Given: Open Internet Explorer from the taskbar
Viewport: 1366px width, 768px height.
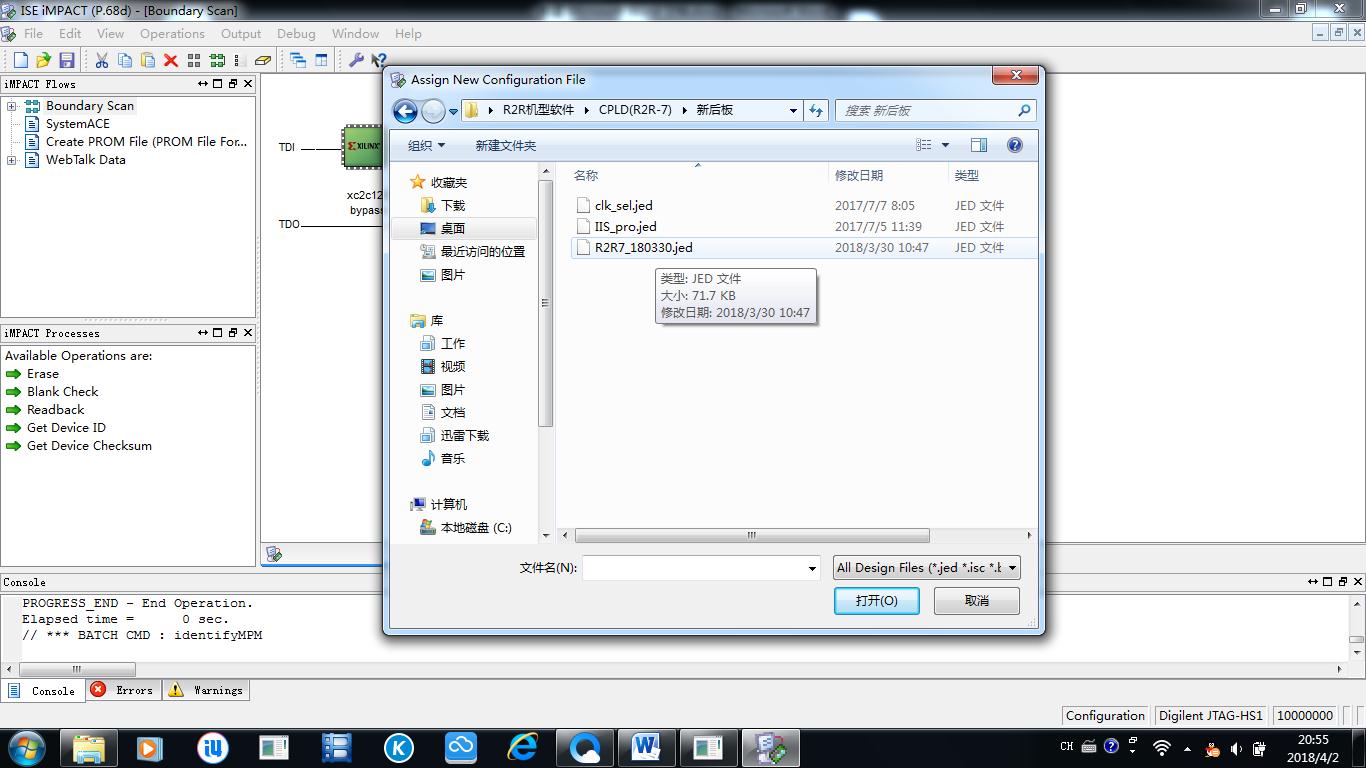Looking at the screenshot, I should tap(523, 746).
